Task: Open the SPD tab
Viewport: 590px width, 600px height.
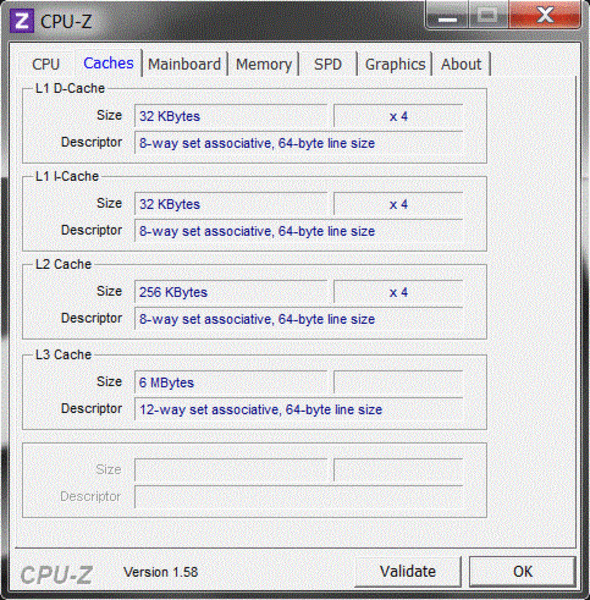Action: pos(328,64)
